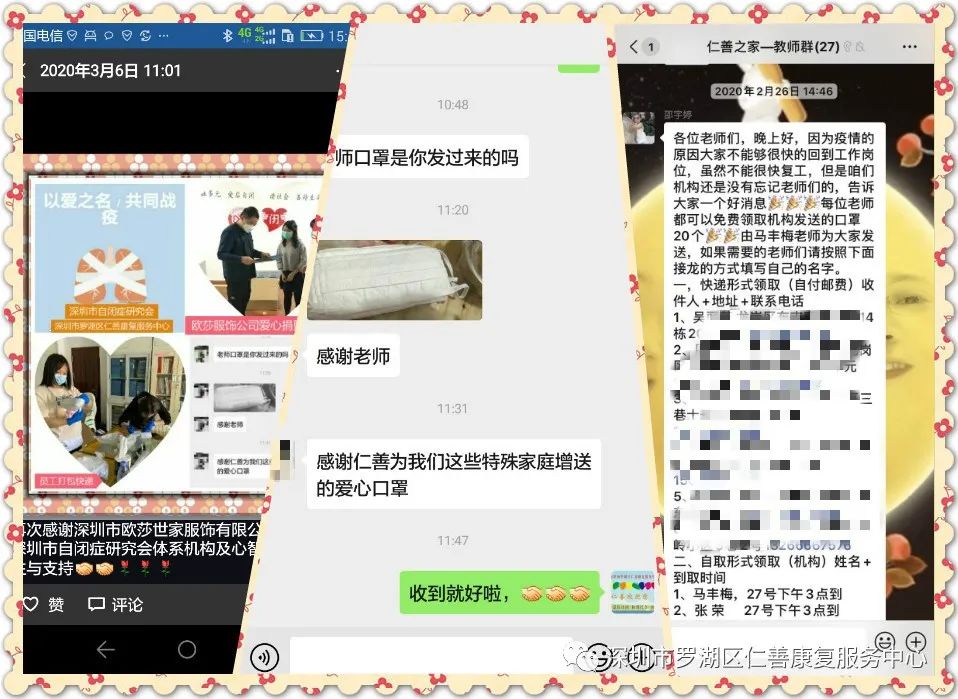Tap the plus attachment icon in 教师群 chat

point(915,642)
